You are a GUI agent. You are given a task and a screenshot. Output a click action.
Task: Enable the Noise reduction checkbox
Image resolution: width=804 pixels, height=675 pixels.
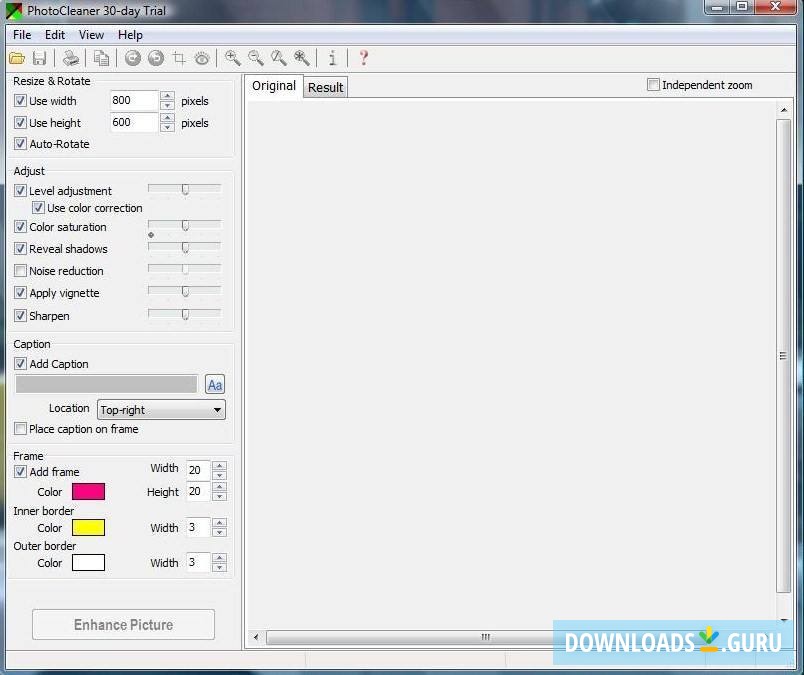(20, 270)
